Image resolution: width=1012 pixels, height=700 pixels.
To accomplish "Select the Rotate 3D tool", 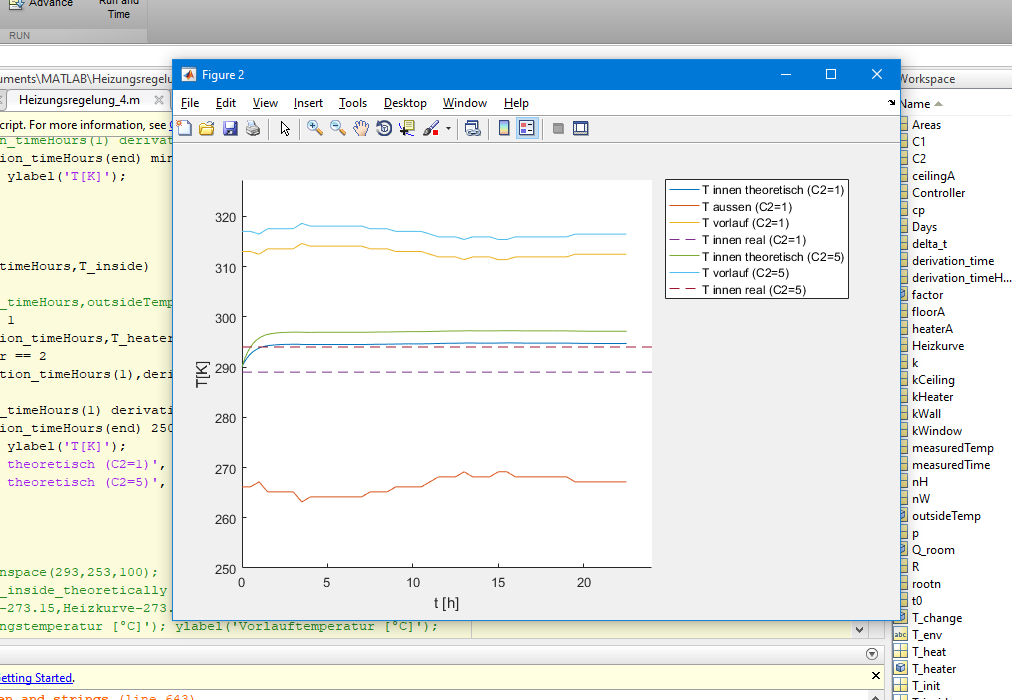I will coord(384,128).
